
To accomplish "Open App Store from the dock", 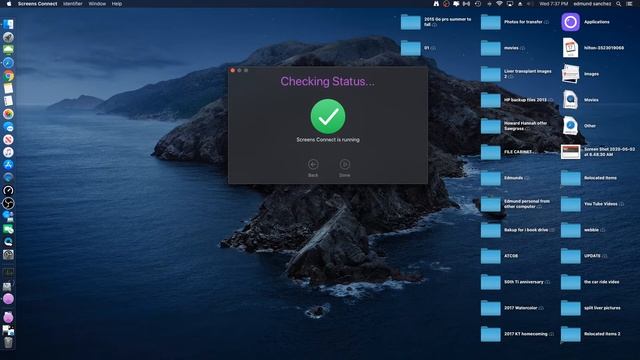I will [8, 165].
